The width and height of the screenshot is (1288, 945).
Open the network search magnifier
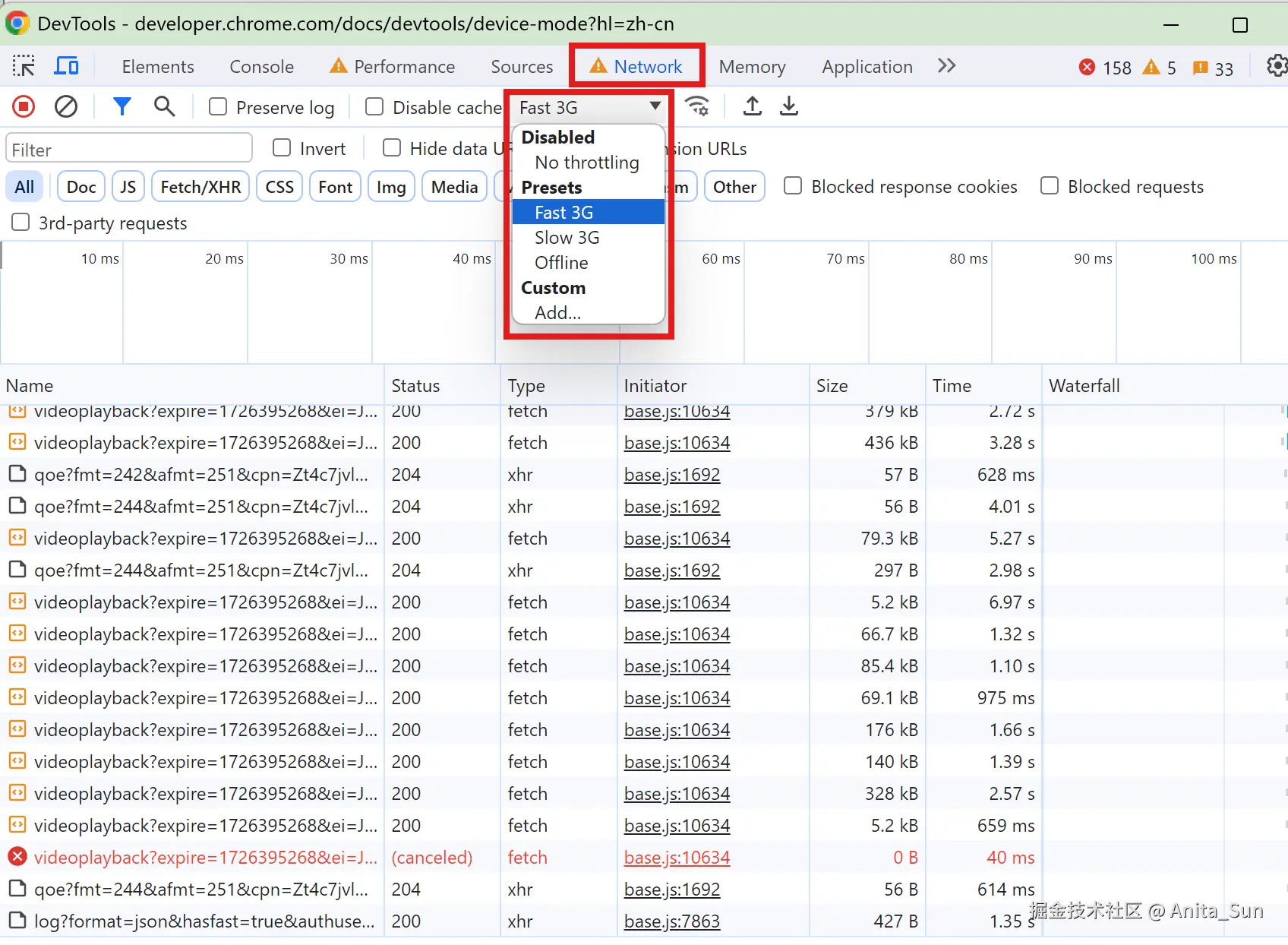pyautogui.click(x=164, y=107)
